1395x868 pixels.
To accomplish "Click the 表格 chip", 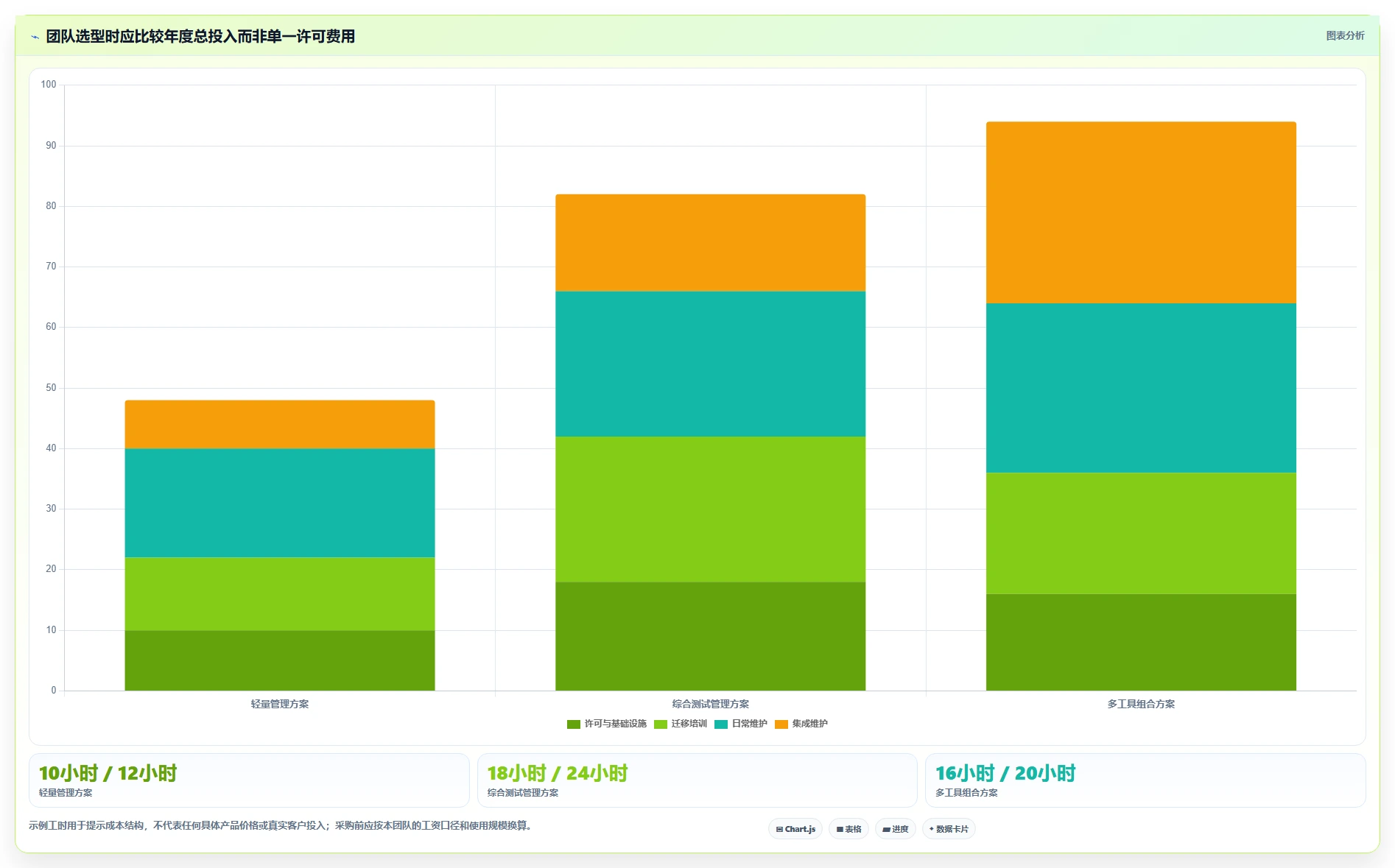I will (x=848, y=829).
